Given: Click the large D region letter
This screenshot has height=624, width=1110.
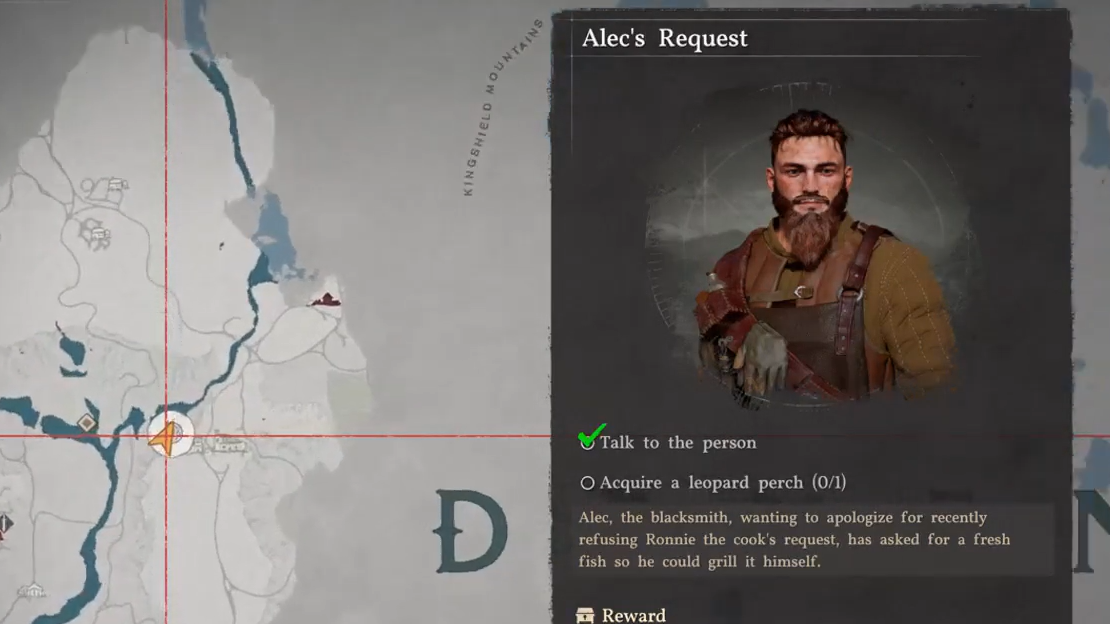Looking at the screenshot, I should pos(470,531).
